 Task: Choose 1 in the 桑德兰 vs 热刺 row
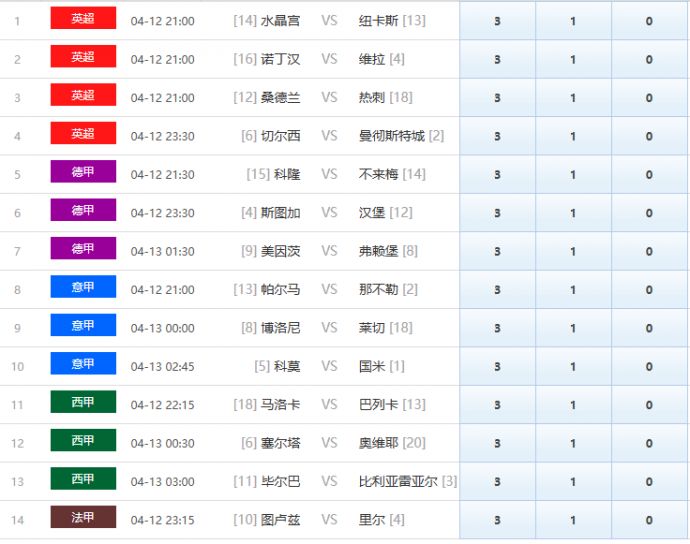coord(573,97)
